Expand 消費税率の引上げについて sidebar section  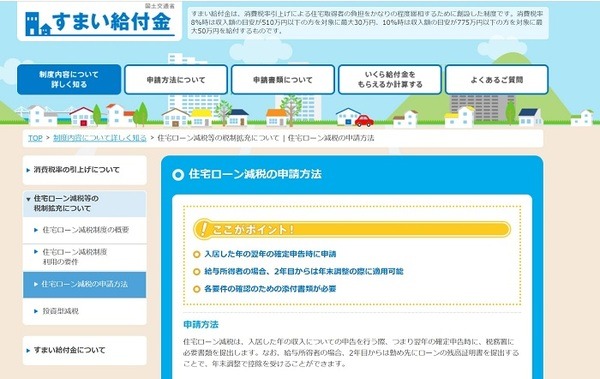(85, 170)
